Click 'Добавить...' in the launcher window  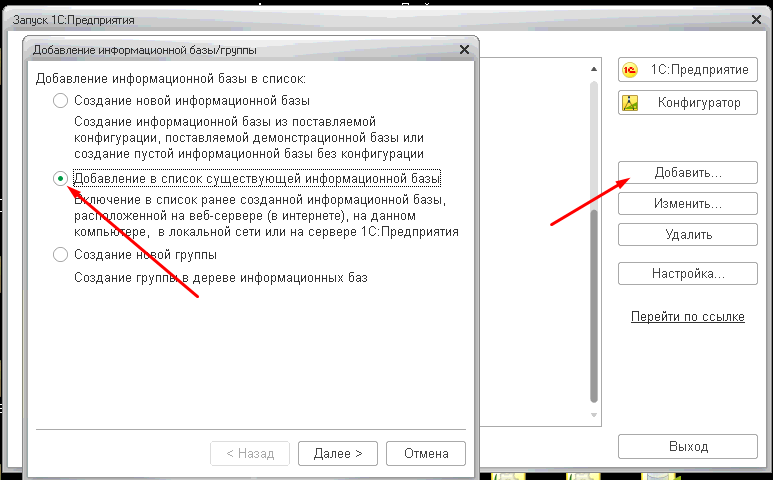[688, 172]
